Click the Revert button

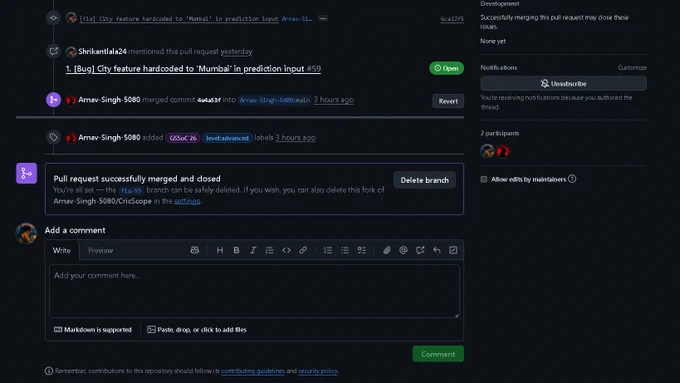pyautogui.click(x=448, y=101)
